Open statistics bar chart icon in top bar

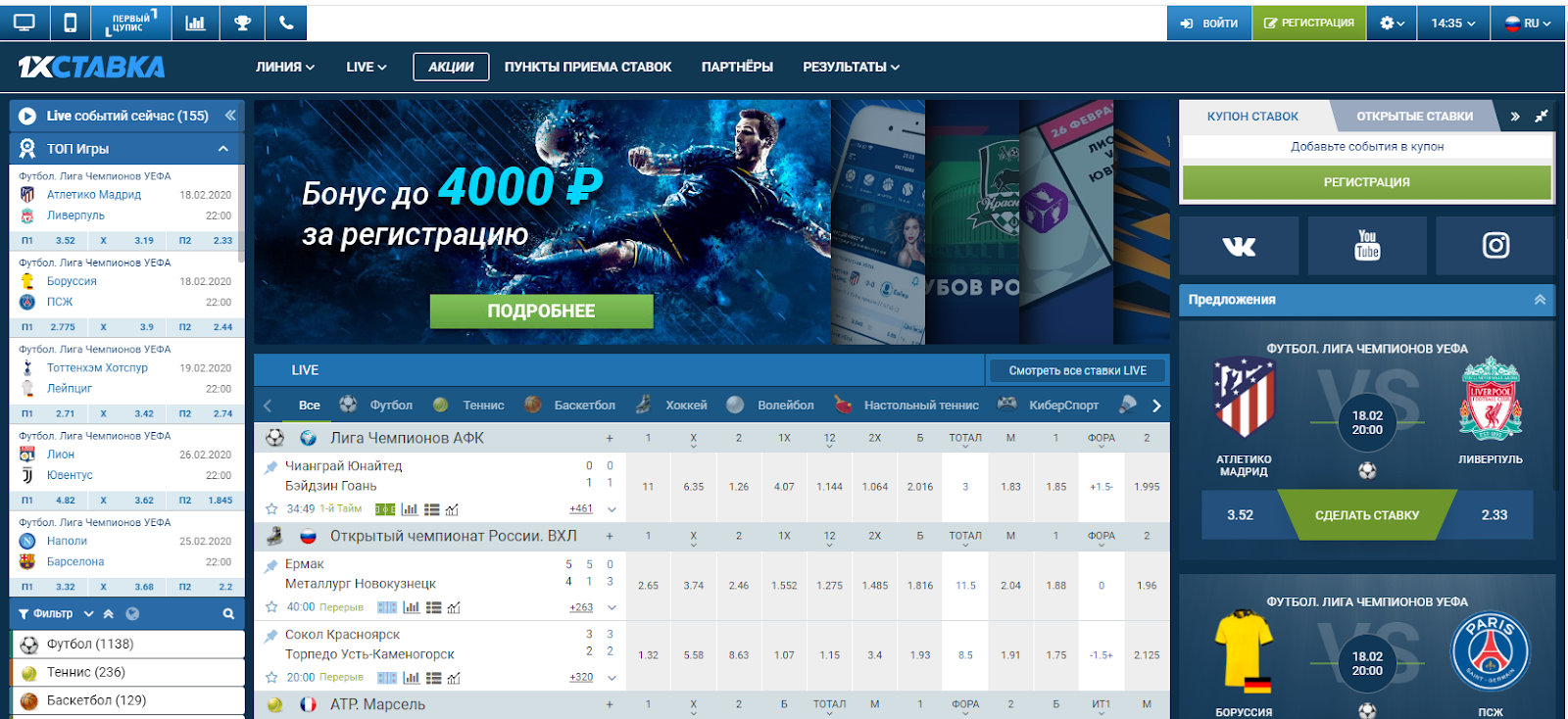click(x=195, y=23)
